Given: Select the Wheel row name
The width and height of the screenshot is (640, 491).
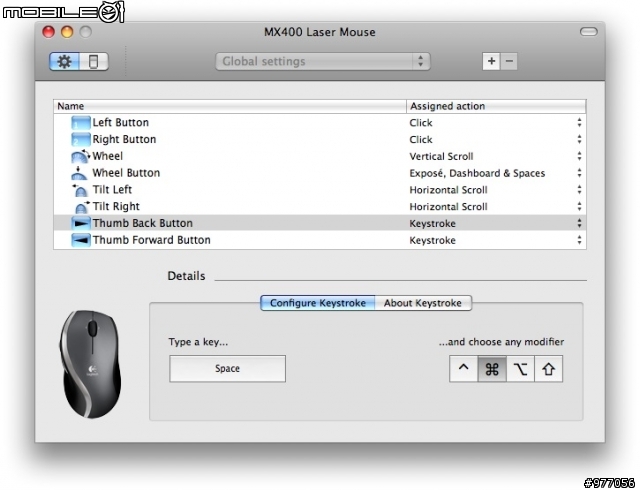Looking at the screenshot, I should 107,156.
